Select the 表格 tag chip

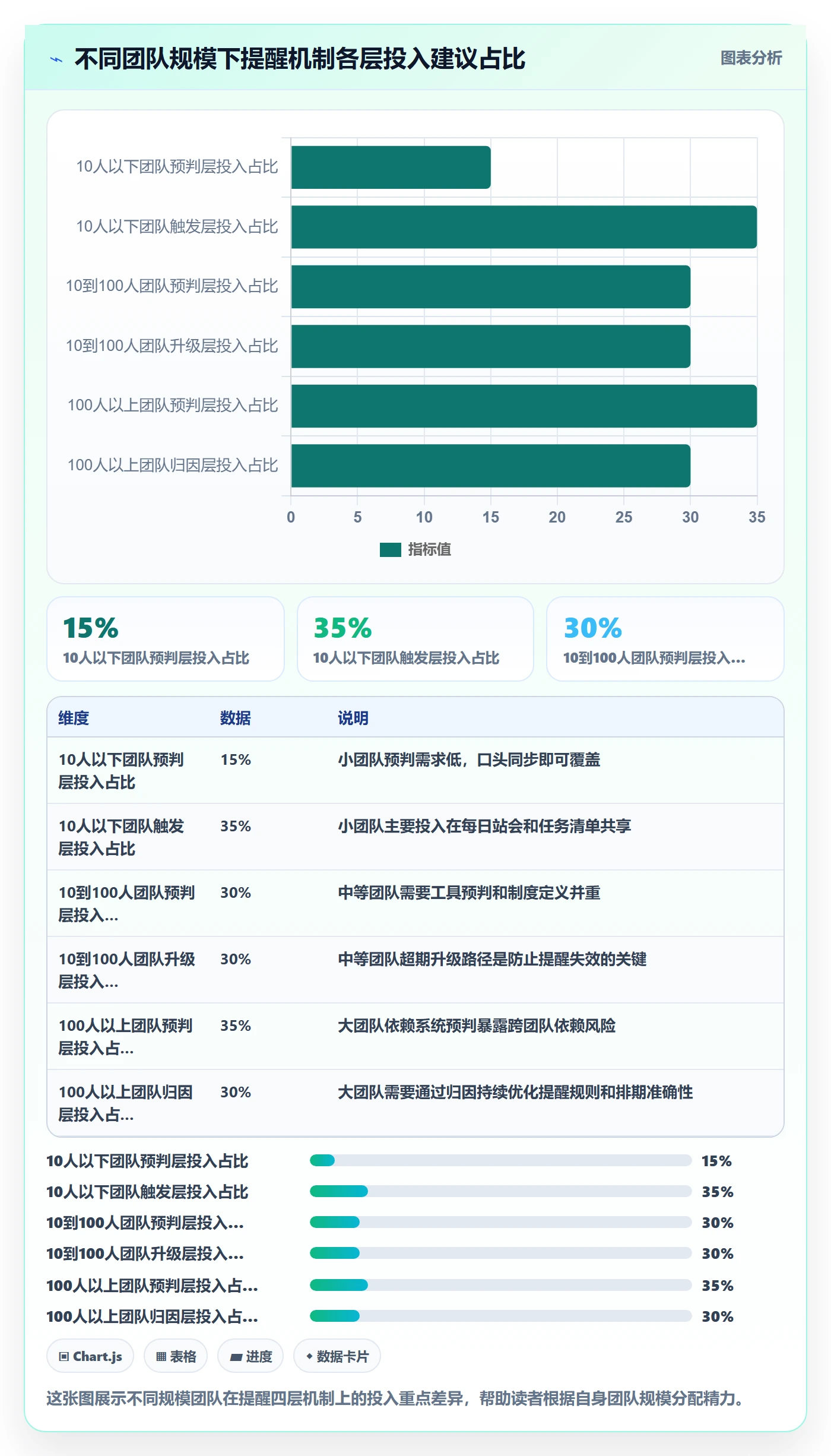(x=176, y=1356)
